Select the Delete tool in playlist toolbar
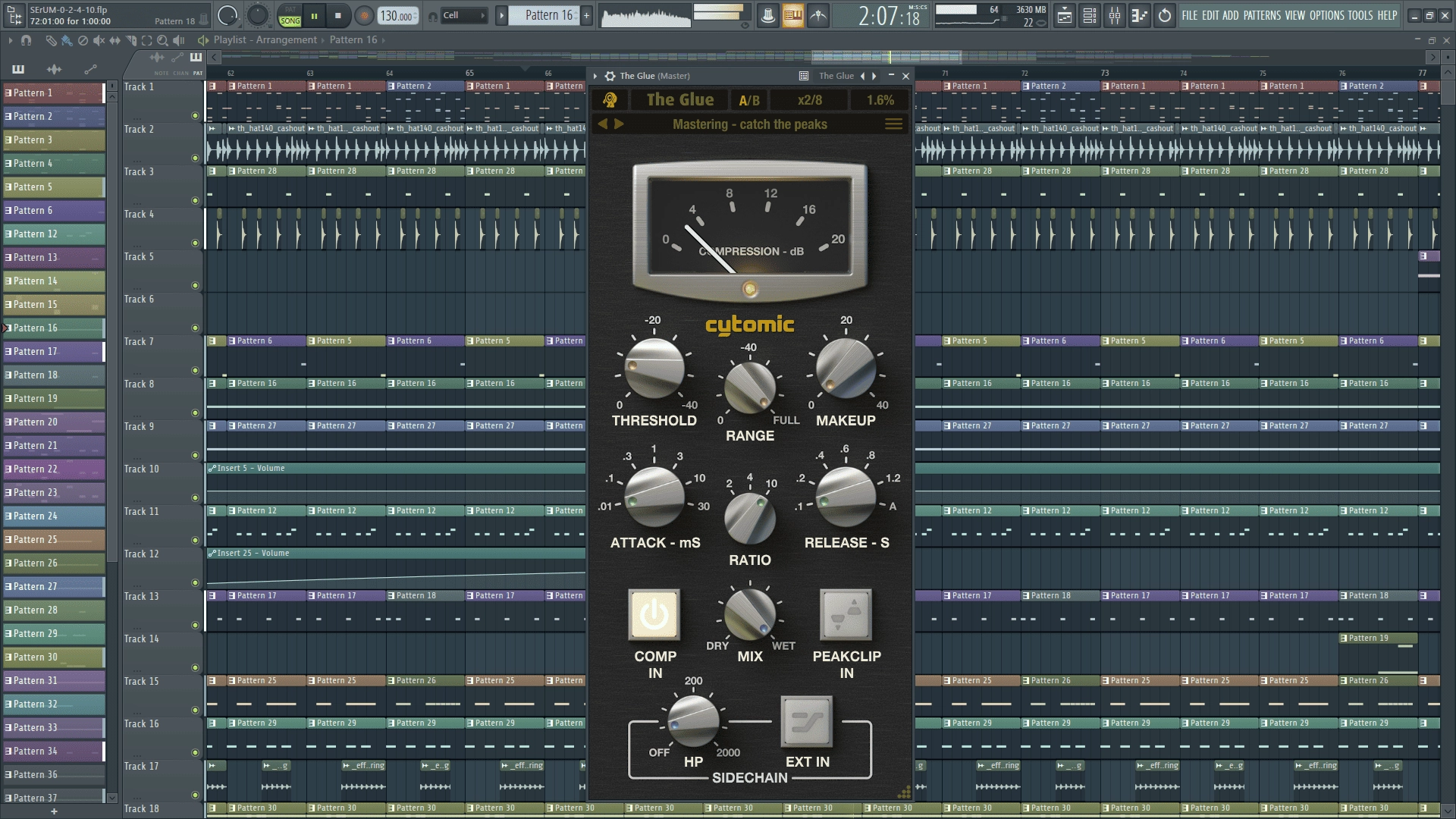Image resolution: width=1456 pixels, height=819 pixels. pyautogui.click(x=83, y=40)
